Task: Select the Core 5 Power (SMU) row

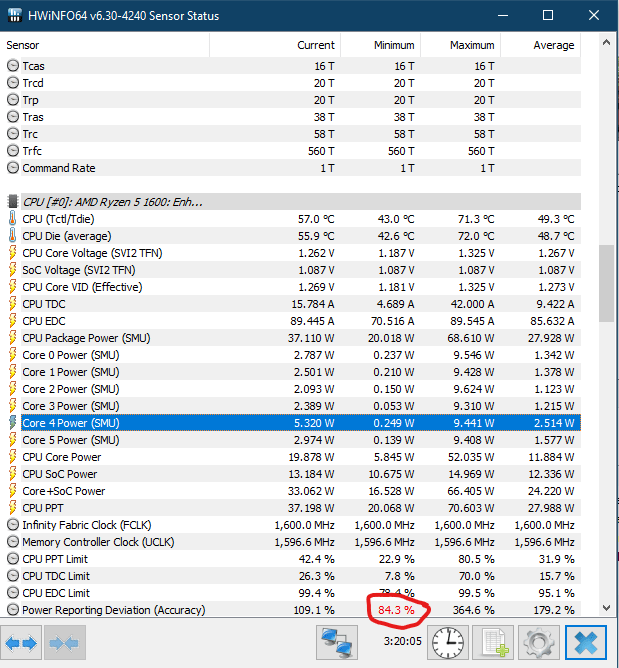Action: [x=294, y=440]
